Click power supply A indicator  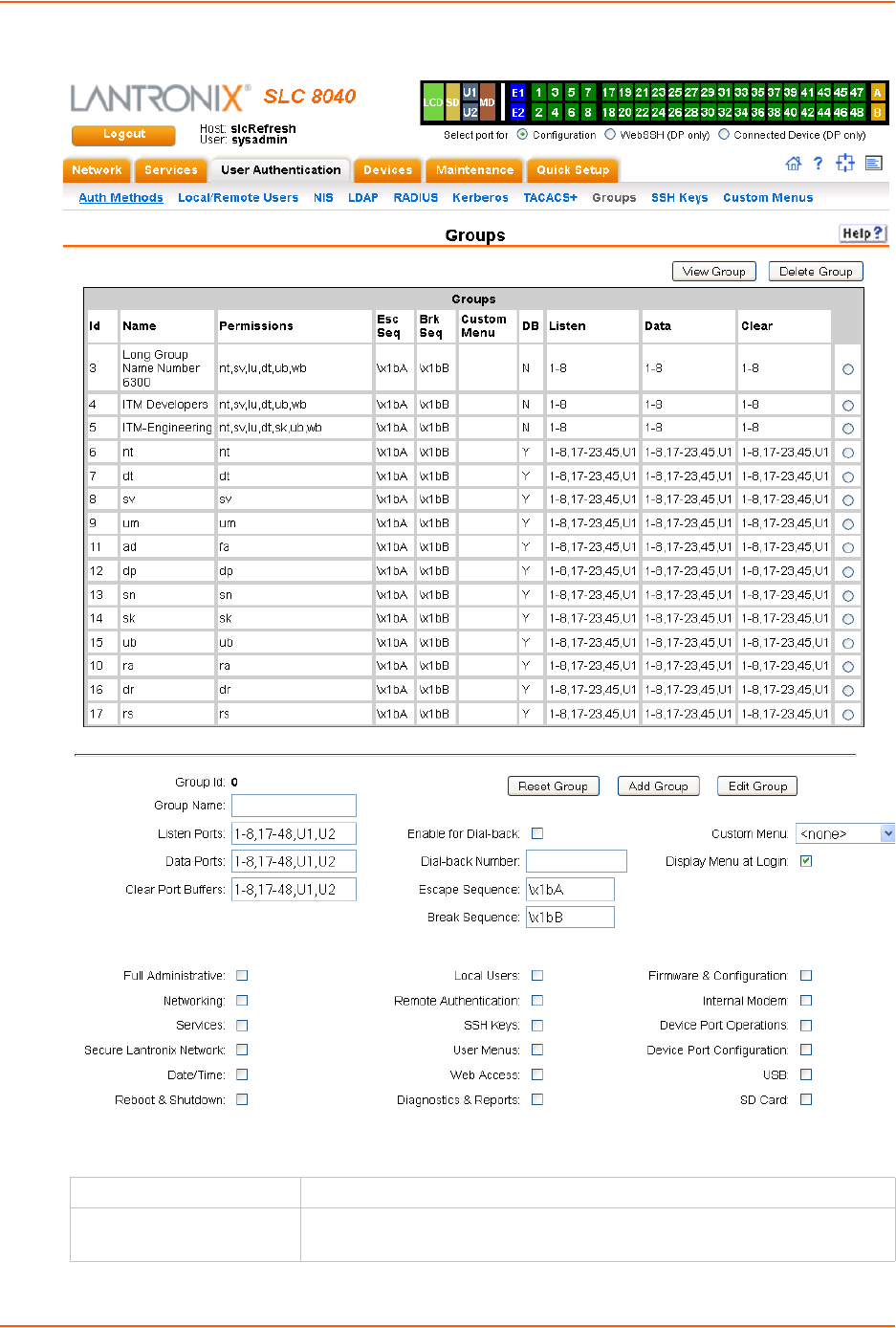pos(878,93)
